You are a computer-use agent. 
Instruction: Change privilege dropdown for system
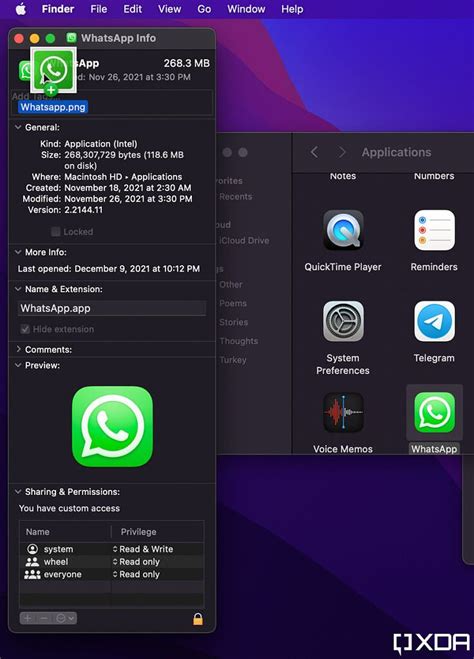tap(143, 549)
